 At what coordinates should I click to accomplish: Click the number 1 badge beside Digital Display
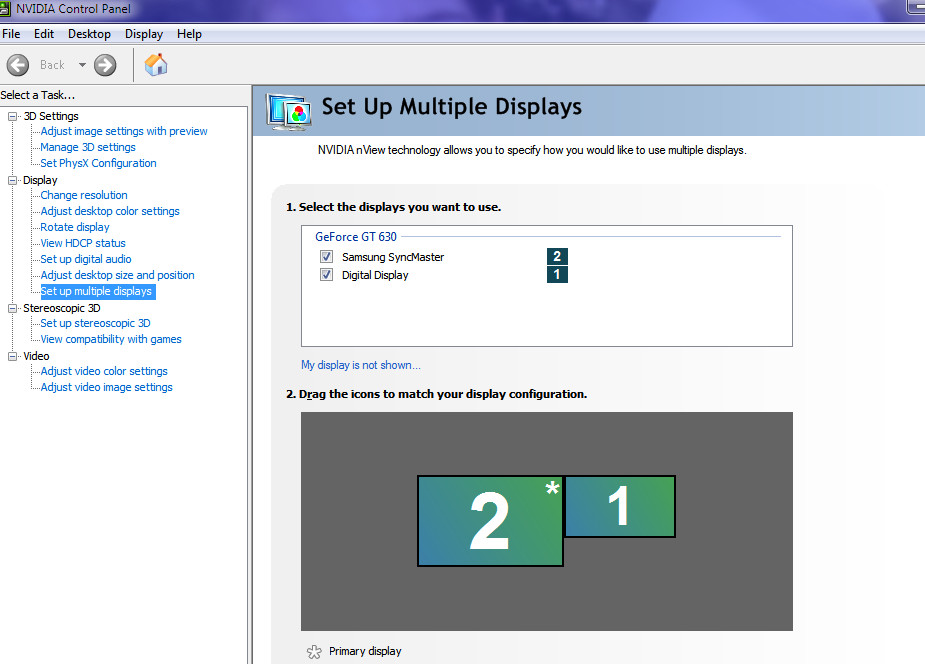557,275
